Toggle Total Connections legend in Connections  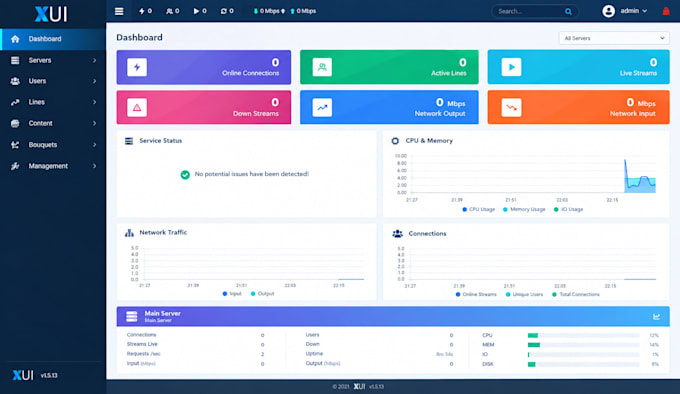[x=575, y=294]
